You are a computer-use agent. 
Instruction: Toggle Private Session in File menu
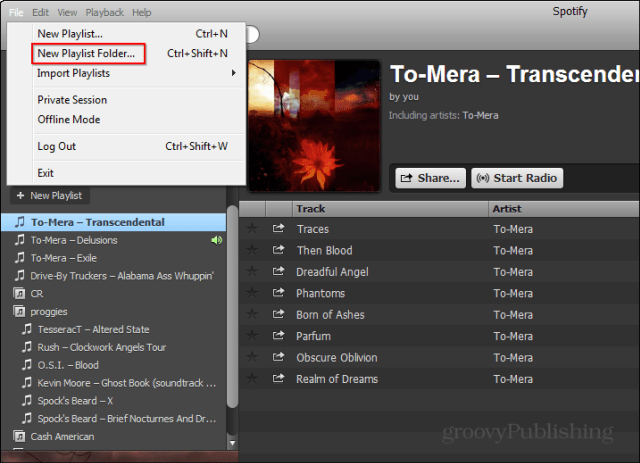(x=127, y=100)
